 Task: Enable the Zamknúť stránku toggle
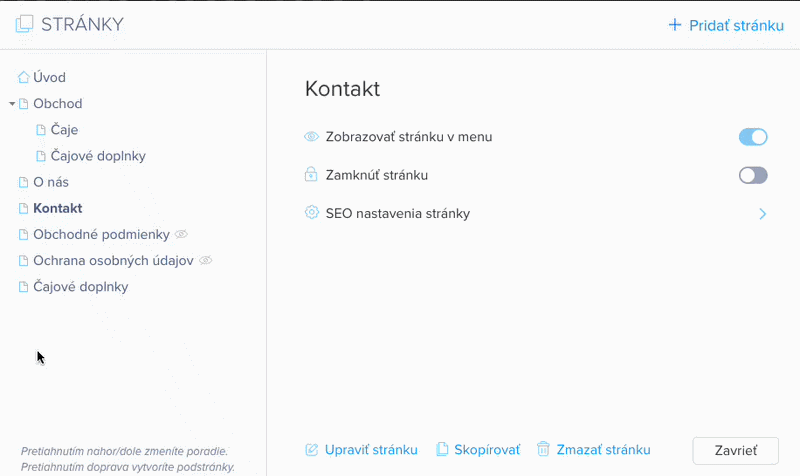tap(752, 175)
